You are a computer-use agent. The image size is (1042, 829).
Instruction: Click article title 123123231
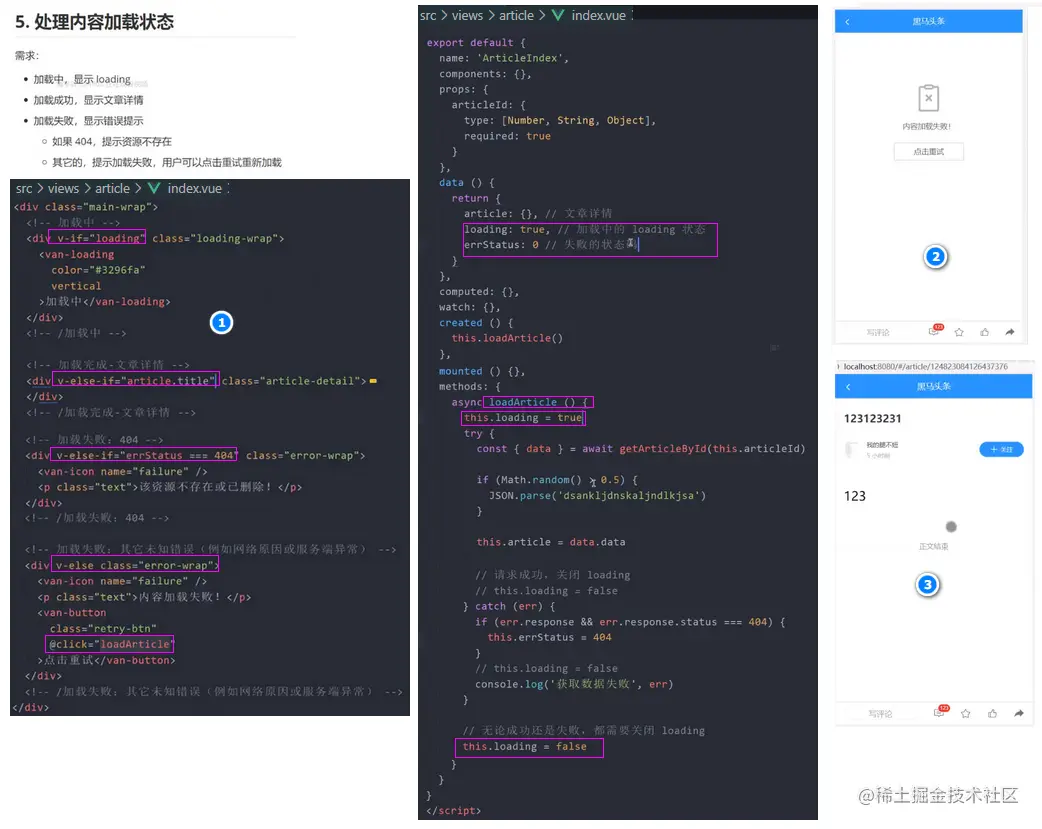pyautogui.click(x=873, y=418)
